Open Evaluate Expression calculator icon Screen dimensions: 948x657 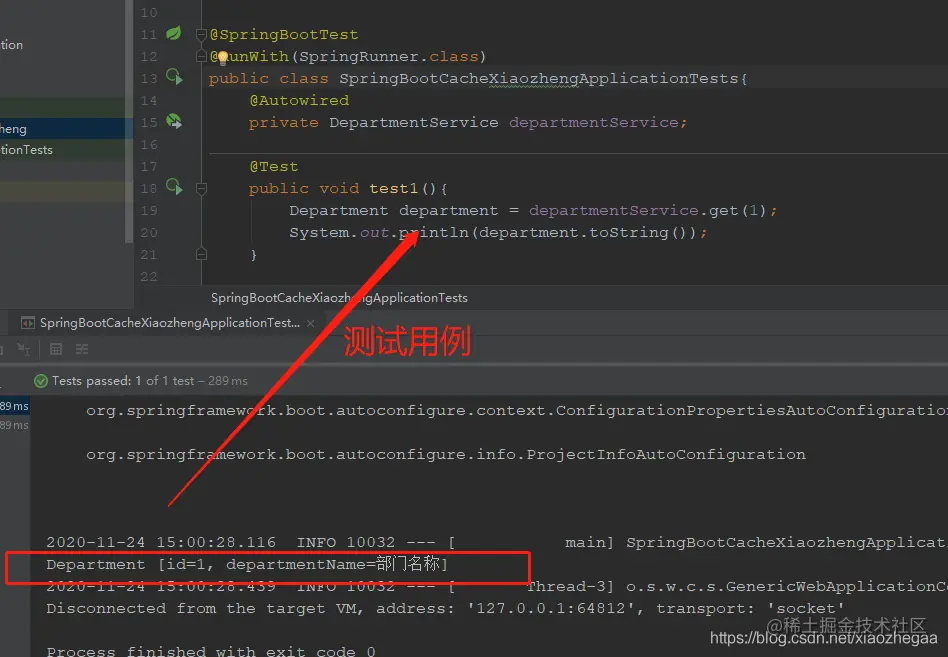tap(56, 349)
